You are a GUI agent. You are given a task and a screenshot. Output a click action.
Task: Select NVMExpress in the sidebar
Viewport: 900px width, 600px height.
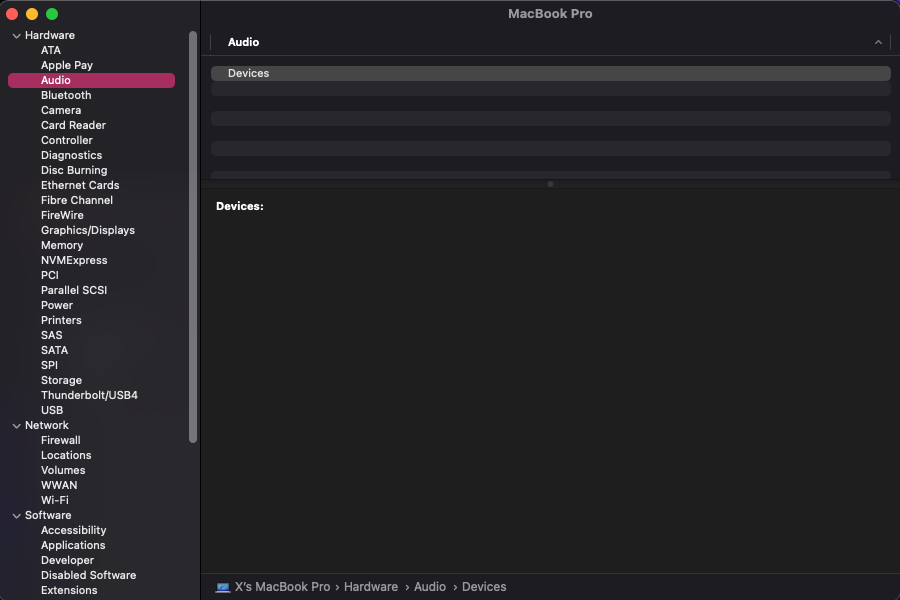(74, 260)
